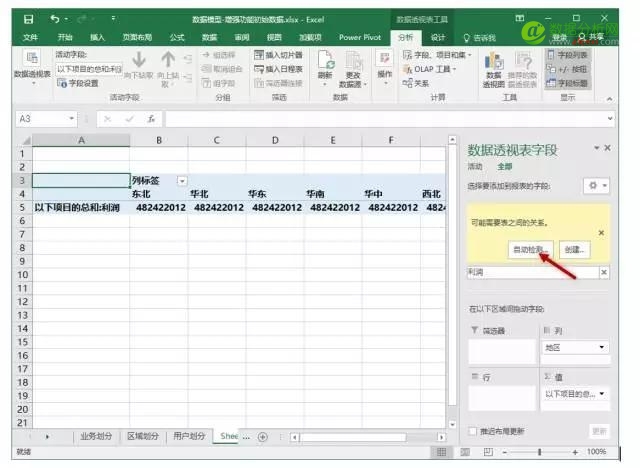
Task: Open the 地区 column field dropdown
Action: (602, 347)
